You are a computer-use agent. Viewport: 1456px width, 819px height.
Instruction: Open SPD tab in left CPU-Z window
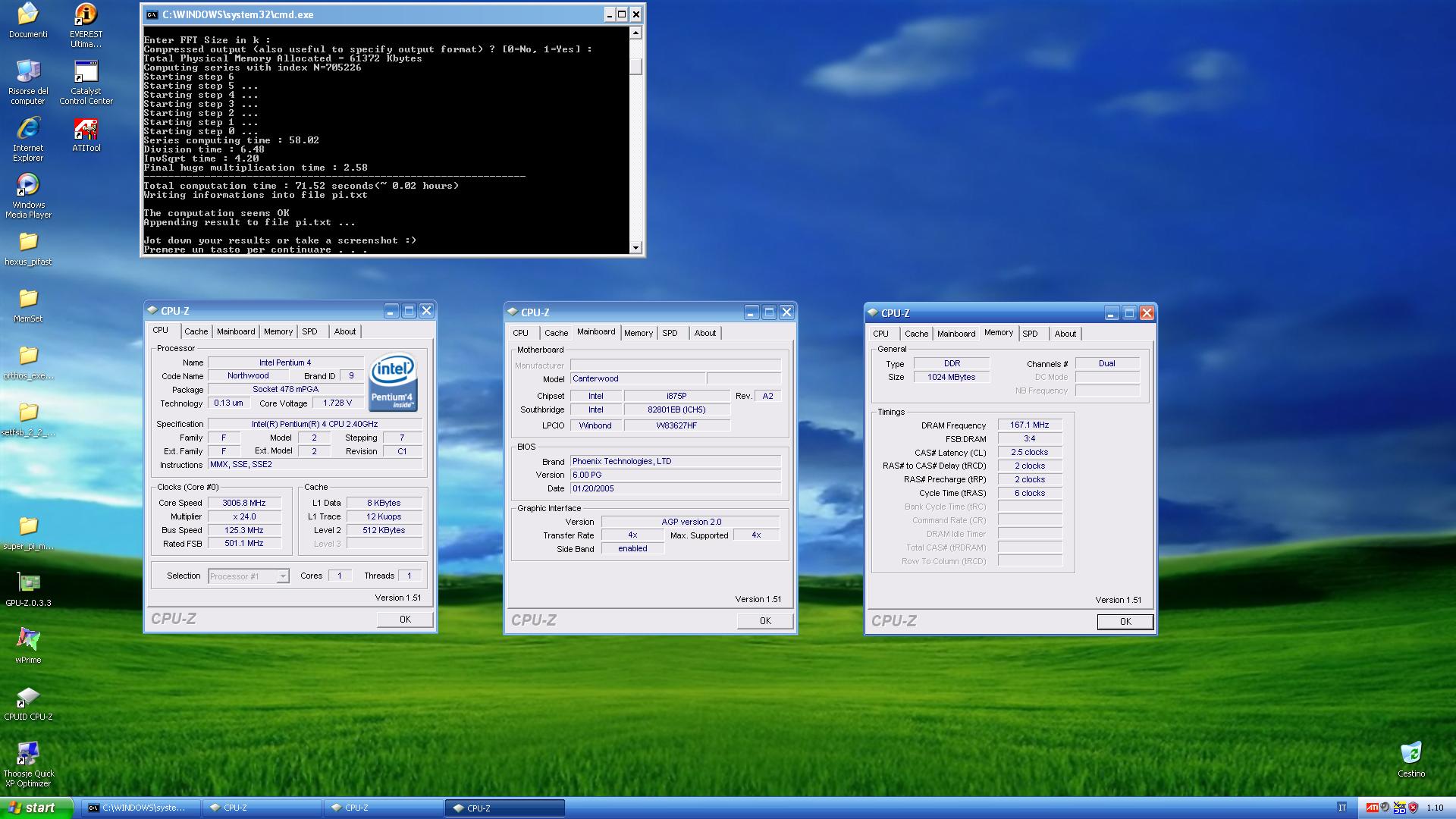[309, 331]
